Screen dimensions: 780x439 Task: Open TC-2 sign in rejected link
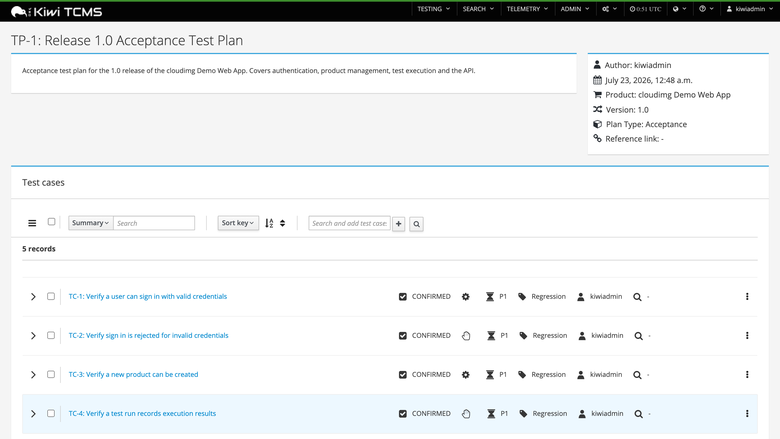pyautogui.click(x=148, y=336)
